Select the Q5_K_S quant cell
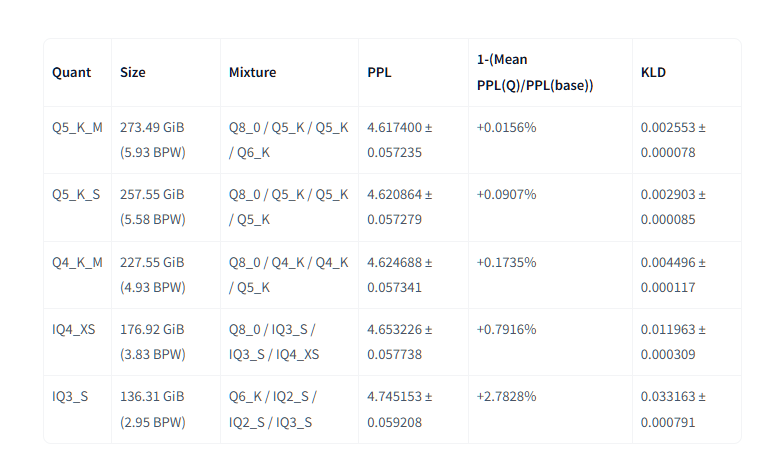Image resolution: width=772 pixels, height=466 pixels. [x=76, y=195]
